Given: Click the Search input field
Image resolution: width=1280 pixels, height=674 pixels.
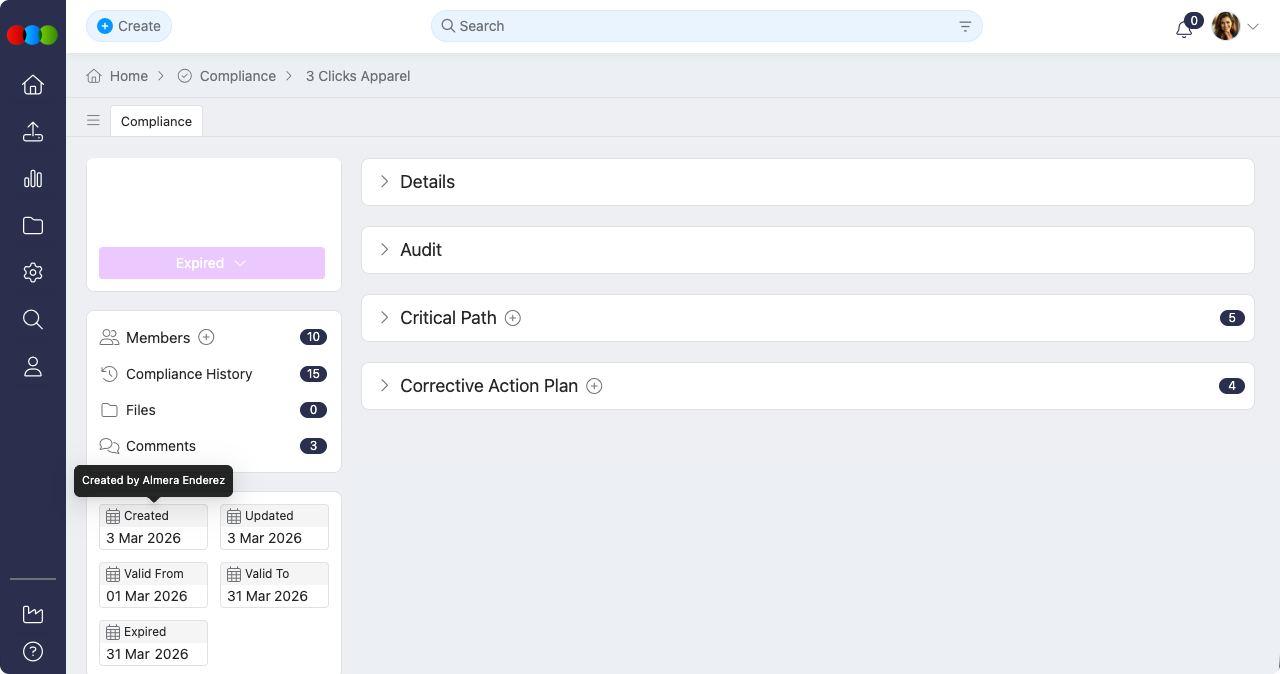Looking at the screenshot, I should pyautogui.click(x=700, y=26).
